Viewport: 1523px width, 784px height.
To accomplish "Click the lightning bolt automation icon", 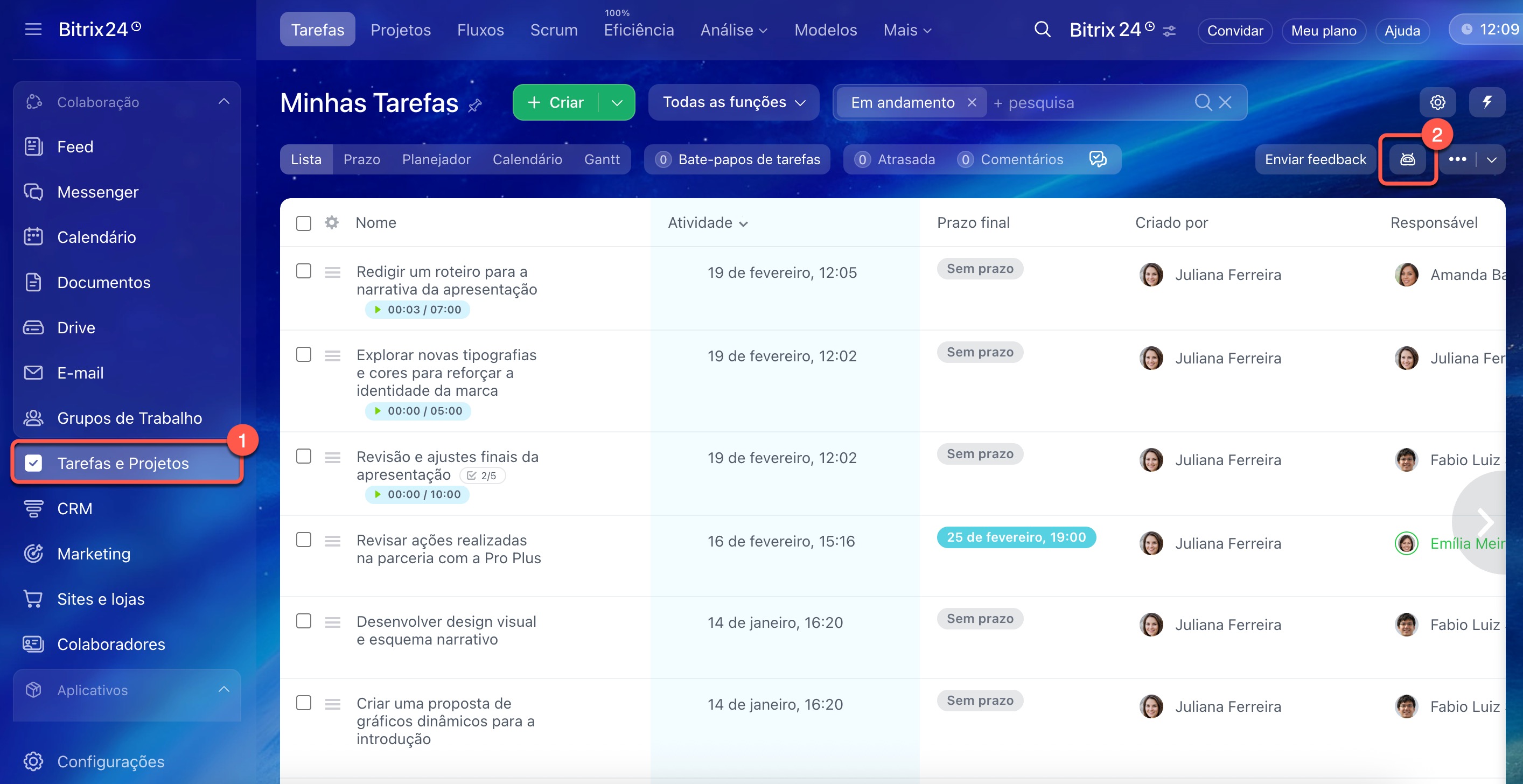I will pyautogui.click(x=1486, y=102).
